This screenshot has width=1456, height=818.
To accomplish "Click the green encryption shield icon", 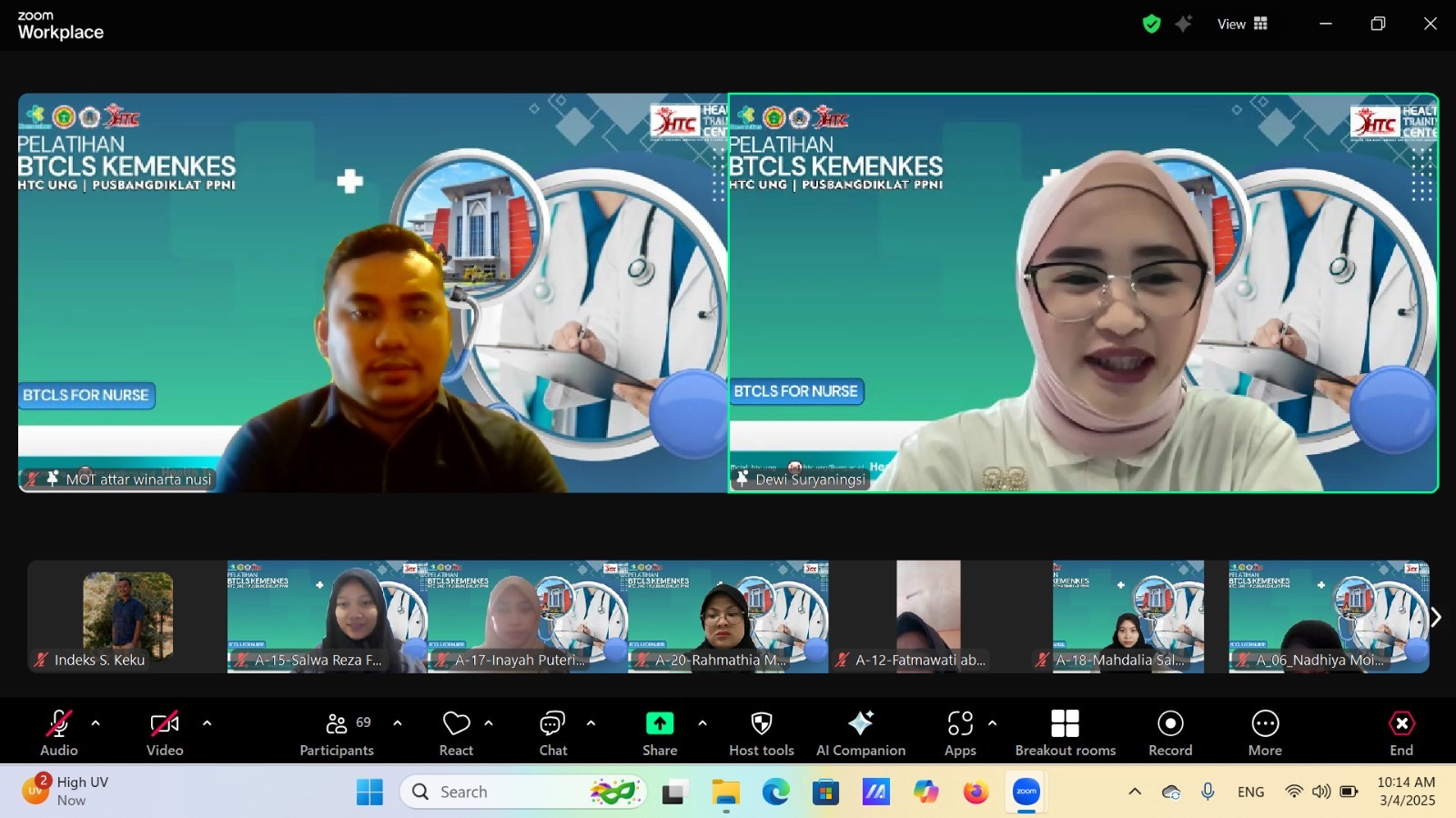I will [x=1152, y=25].
